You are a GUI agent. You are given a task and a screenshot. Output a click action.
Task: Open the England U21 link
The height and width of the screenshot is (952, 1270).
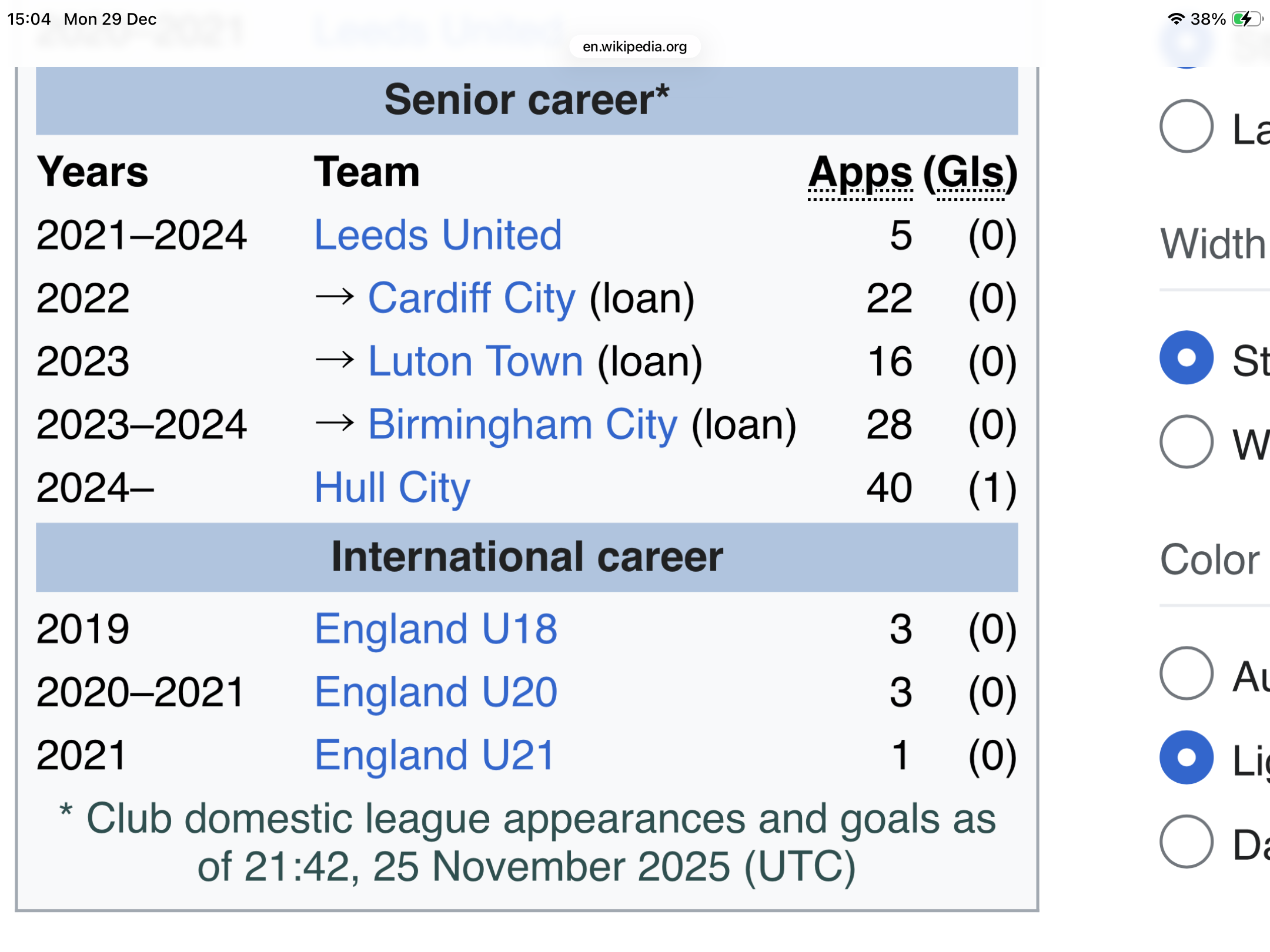pos(435,755)
